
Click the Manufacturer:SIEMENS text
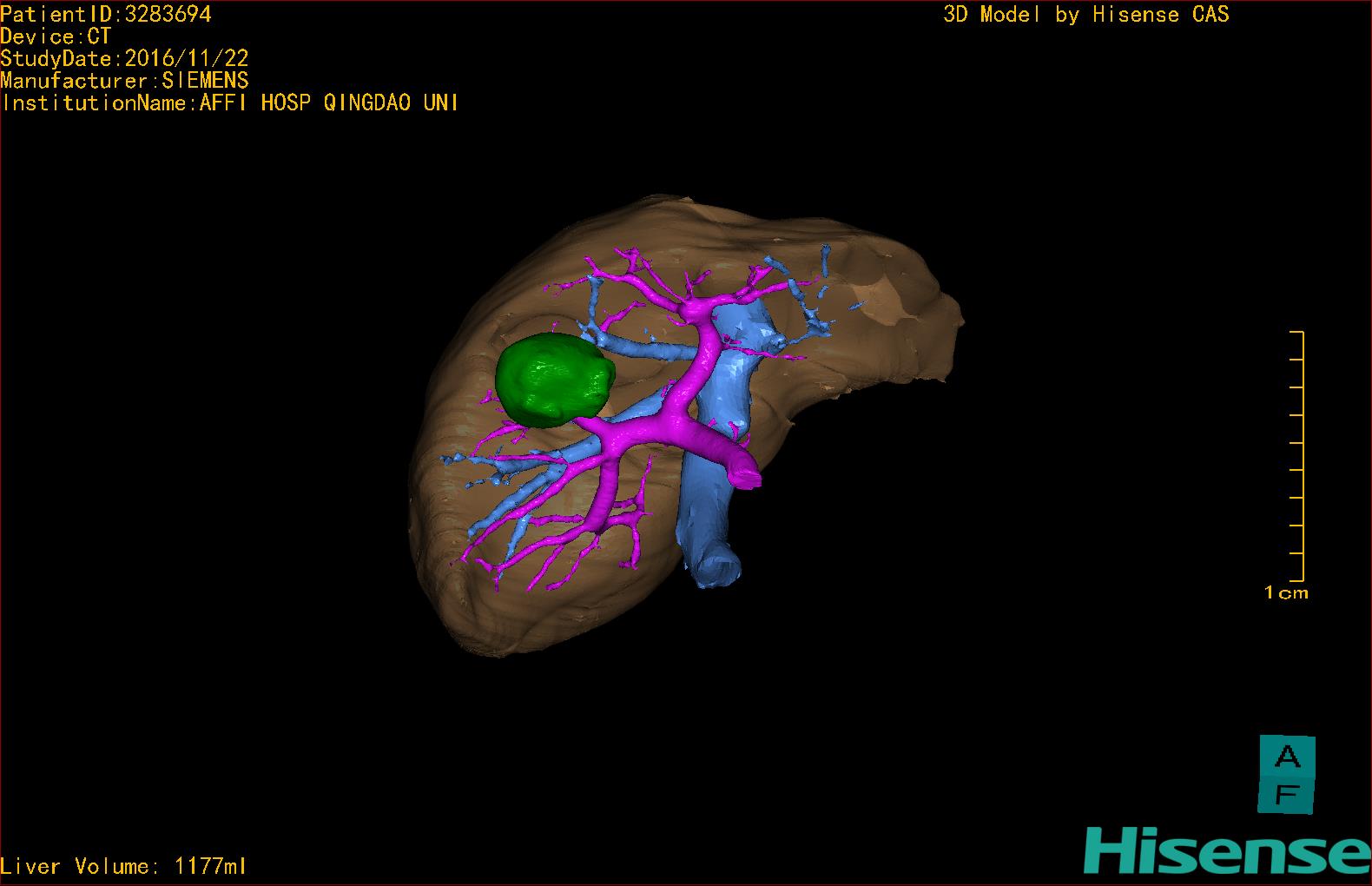(124, 81)
